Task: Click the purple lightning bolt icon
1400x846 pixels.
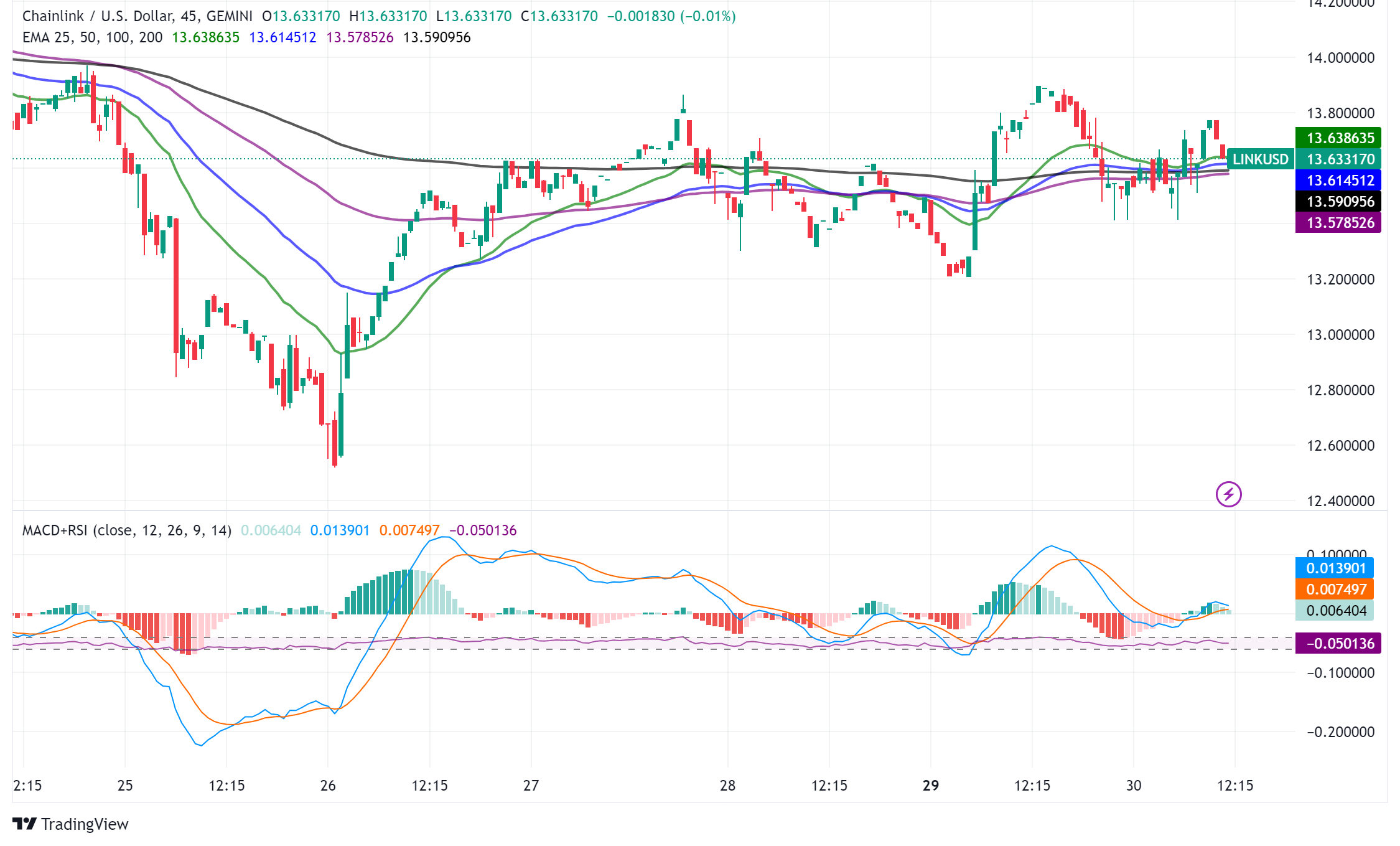Action: tap(1228, 494)
